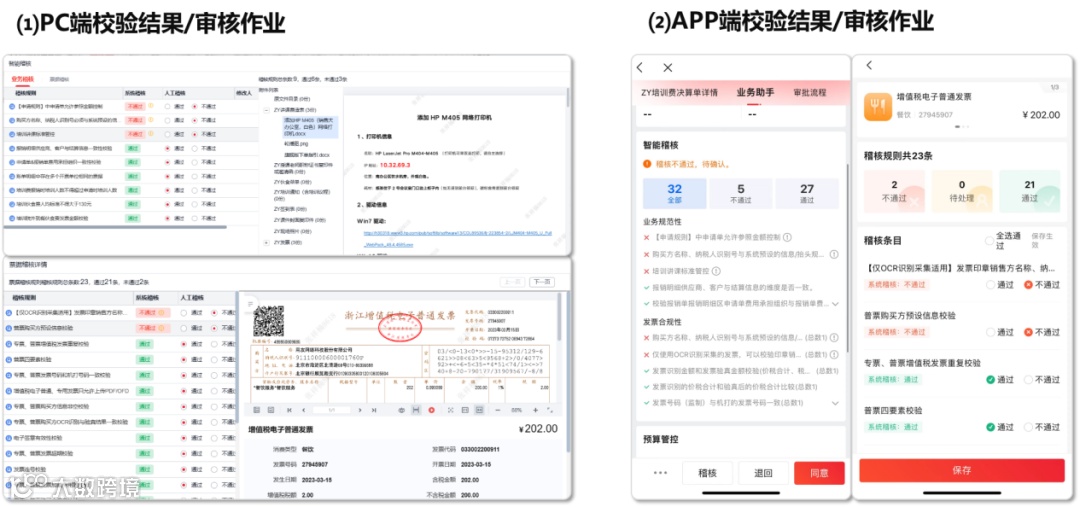This screenshot has height=507, width=1080.
Task: Switch to 业务稽核 tab in PC window
Action: point(22,79)
